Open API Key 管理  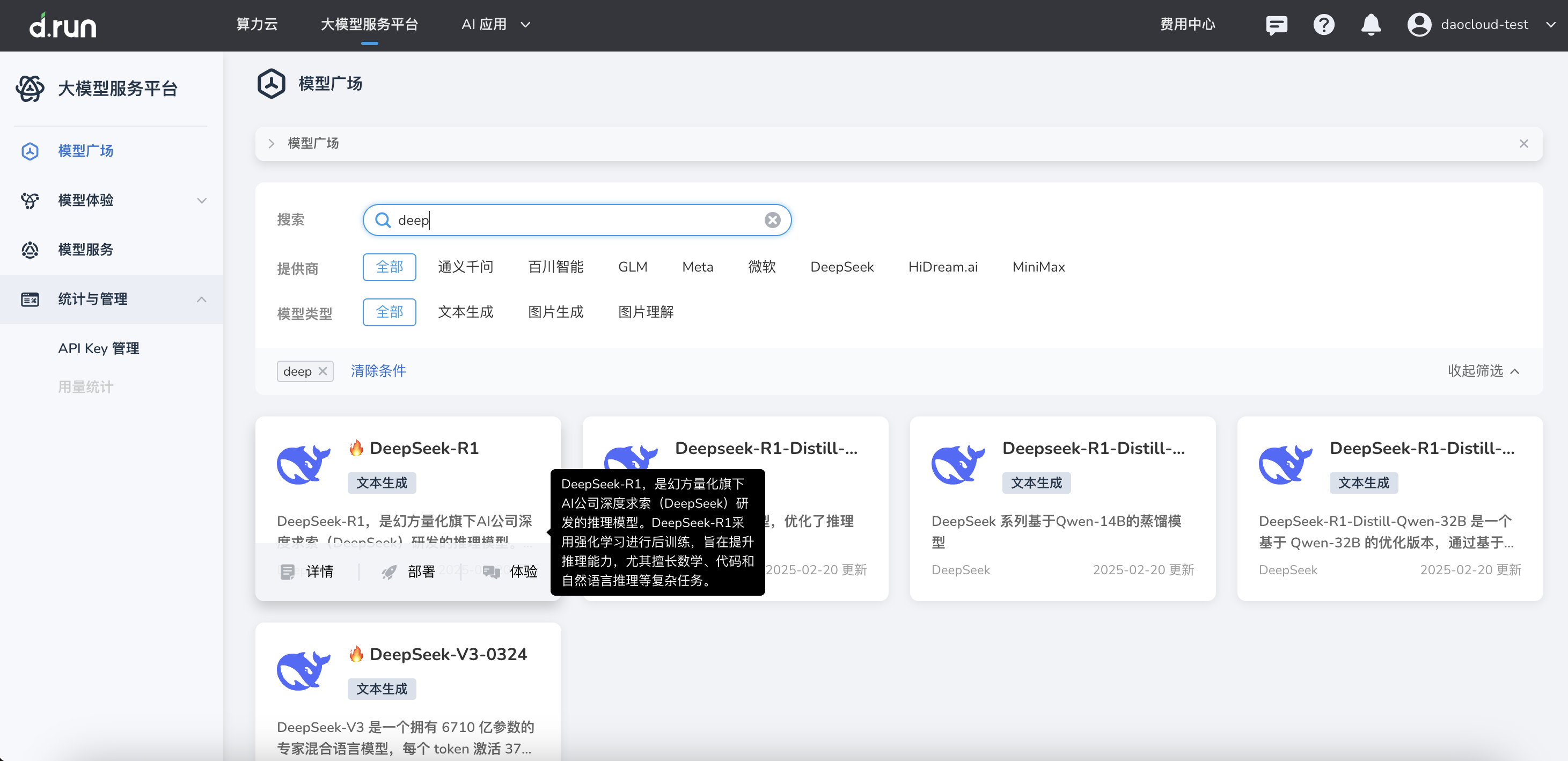coord(99,349)
